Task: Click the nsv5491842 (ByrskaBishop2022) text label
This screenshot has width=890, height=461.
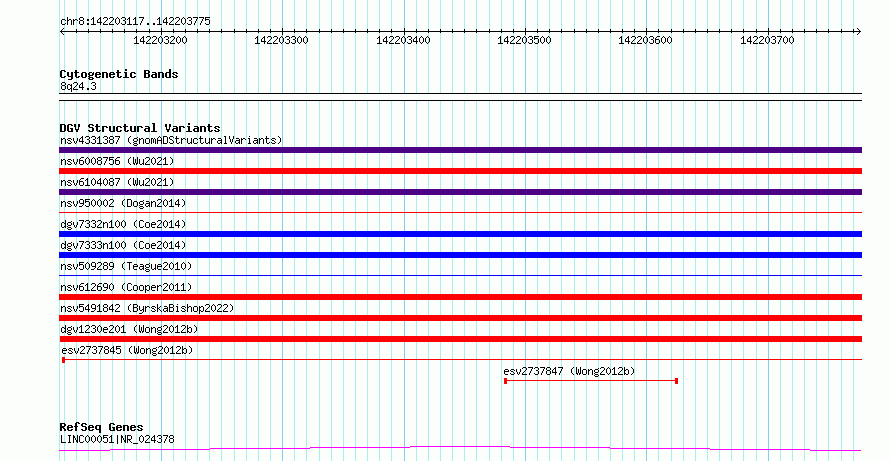Action: click(x=147, y=308)
